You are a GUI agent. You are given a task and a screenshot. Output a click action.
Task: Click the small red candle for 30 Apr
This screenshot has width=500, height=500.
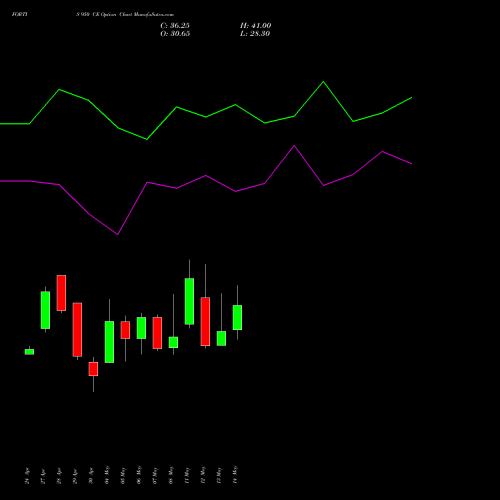pyautogui.click(x=93, y=369)
